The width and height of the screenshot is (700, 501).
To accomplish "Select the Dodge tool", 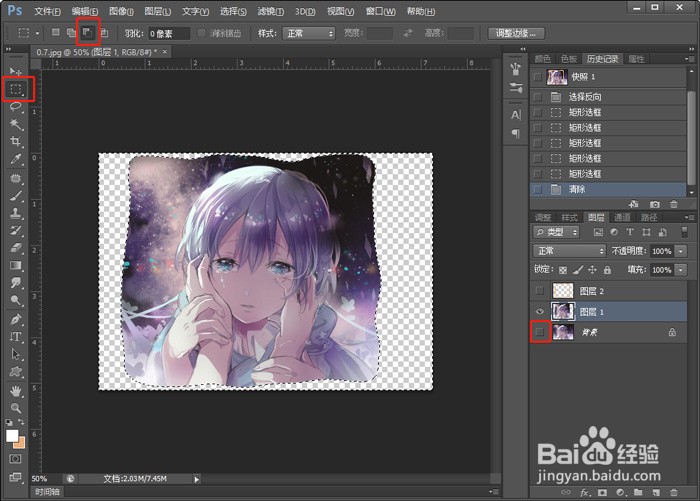I will tap(16, 300).
